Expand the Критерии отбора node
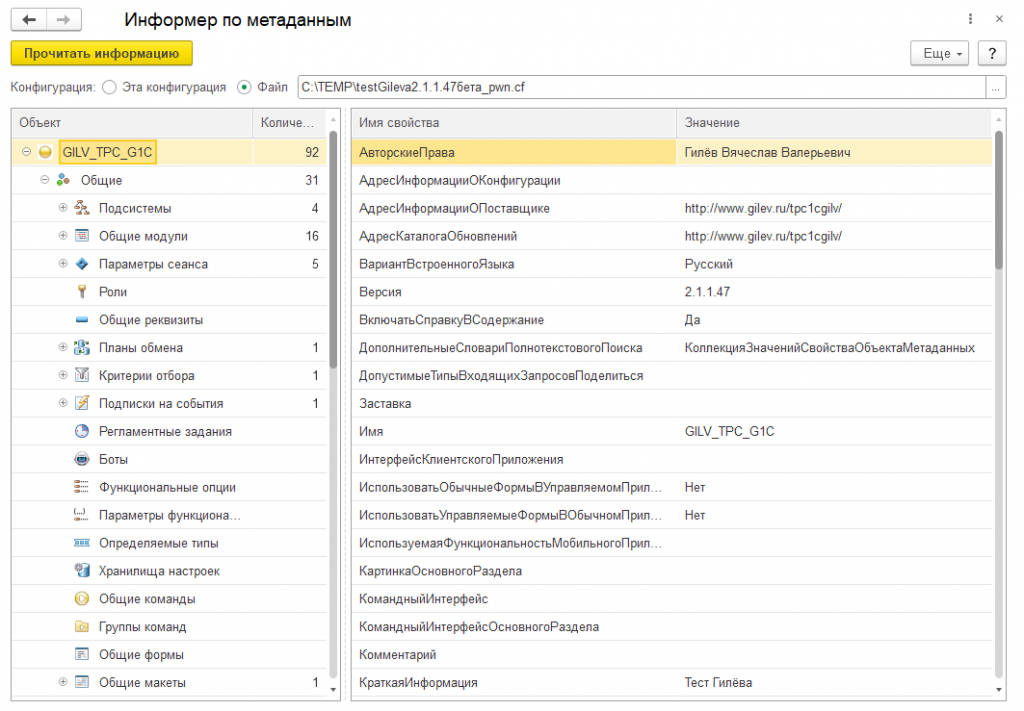 click(63, 376)
